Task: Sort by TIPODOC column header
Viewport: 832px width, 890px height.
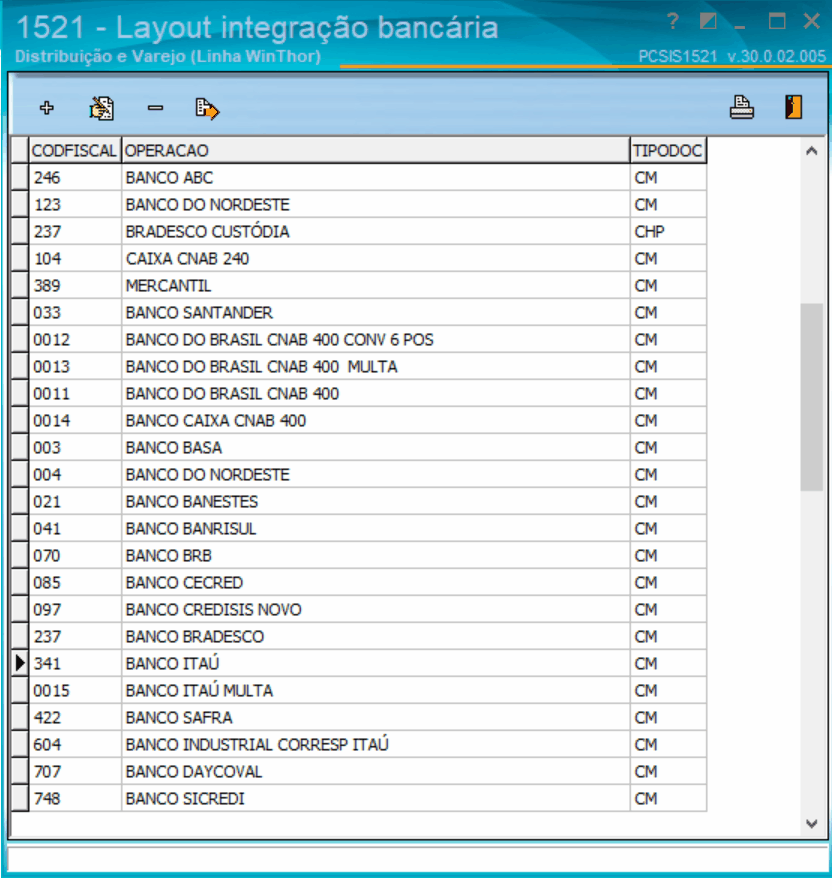Action: (x=668, y=150)
